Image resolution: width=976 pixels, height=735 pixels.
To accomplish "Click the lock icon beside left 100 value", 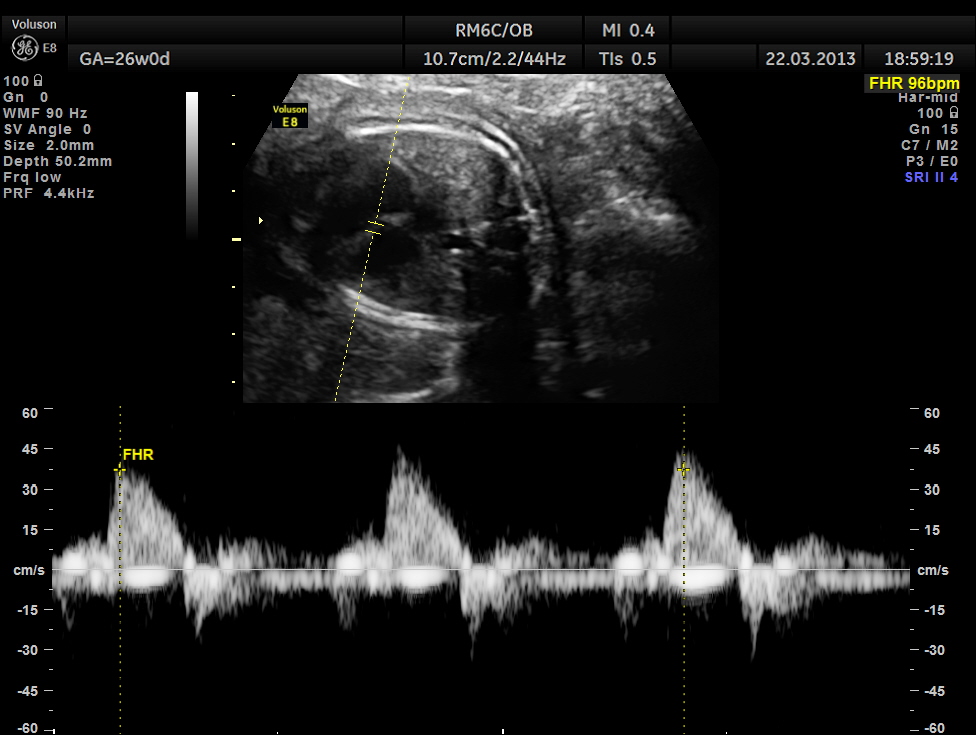I will click(x=38, y=81).
